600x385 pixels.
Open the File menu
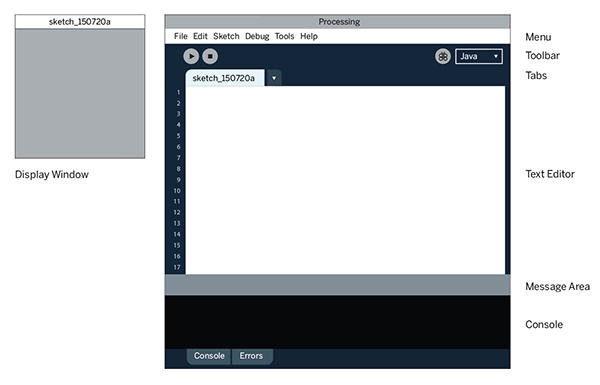[181, 36]
